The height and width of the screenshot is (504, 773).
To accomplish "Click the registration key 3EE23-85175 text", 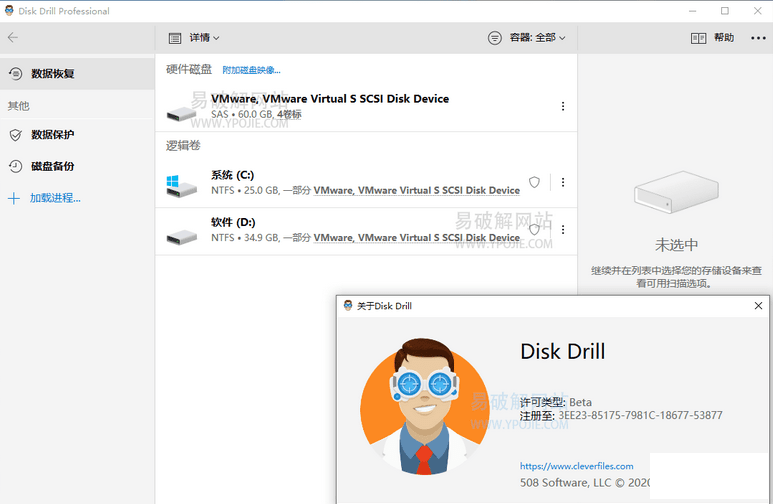I will point(640,415).
